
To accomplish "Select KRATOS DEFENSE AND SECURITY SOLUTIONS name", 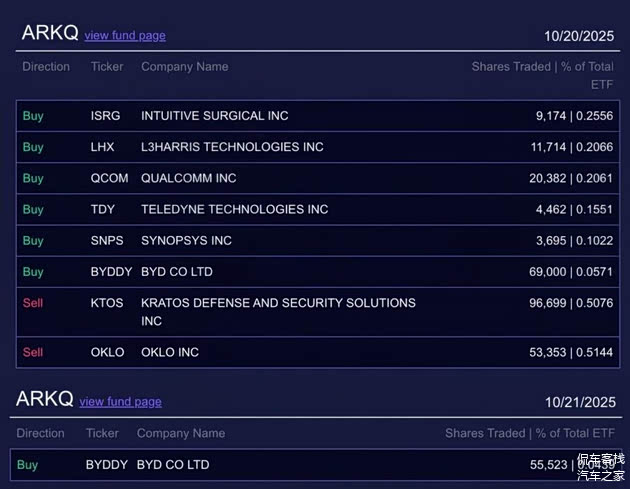I will (x=278, y=303).
